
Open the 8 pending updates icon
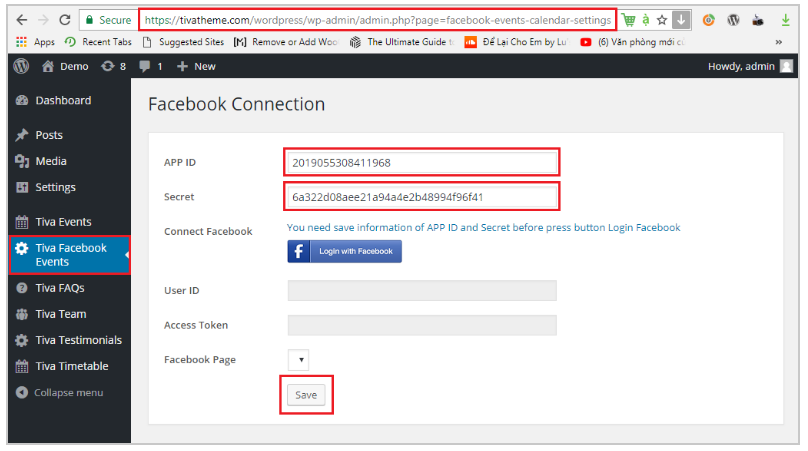(113, 66)
